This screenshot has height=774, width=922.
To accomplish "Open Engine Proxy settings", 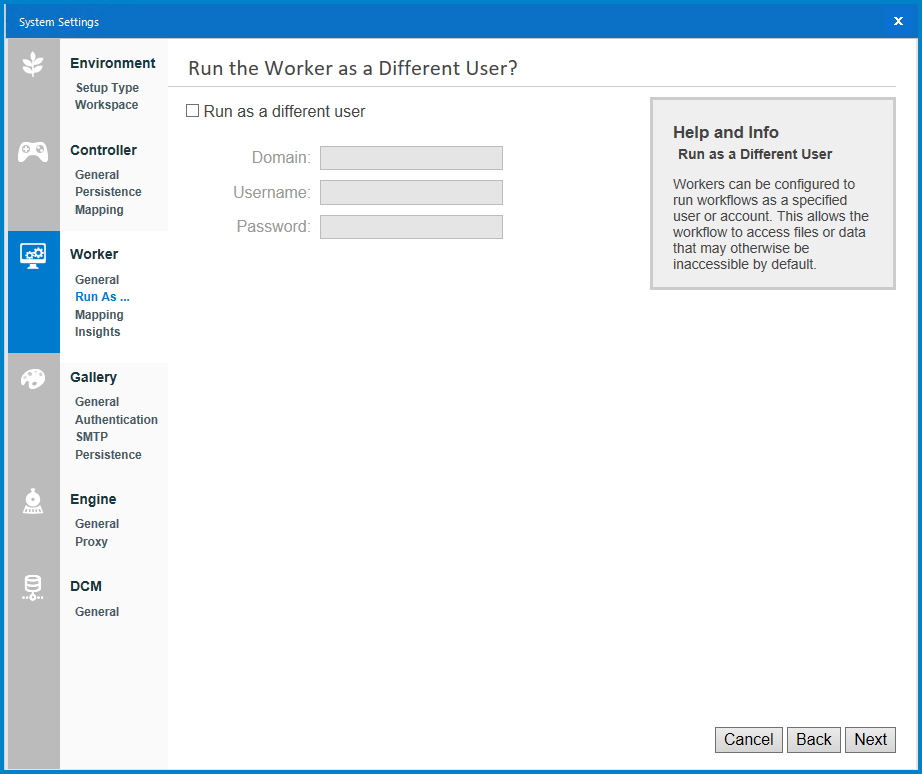I will click(x=90, y=541).
